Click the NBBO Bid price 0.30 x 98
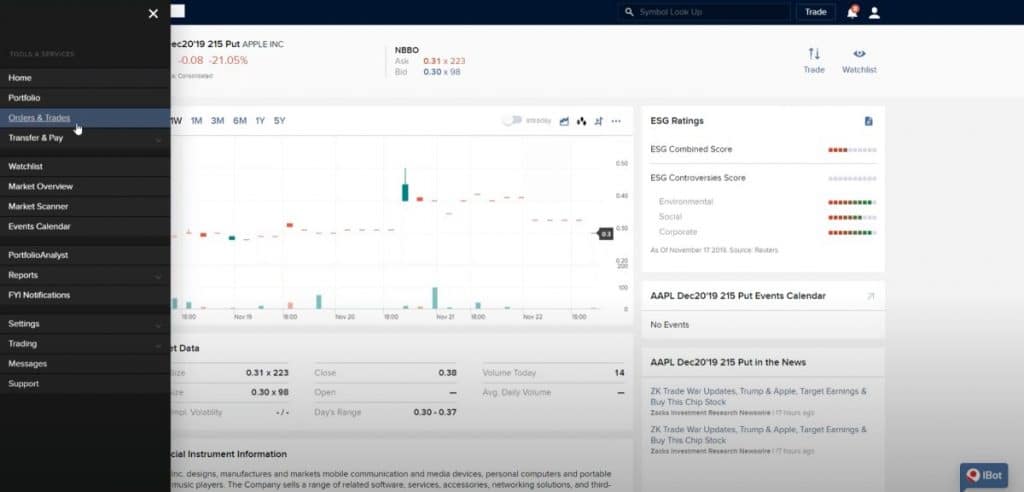1024x492 pixels. [441, 72]
